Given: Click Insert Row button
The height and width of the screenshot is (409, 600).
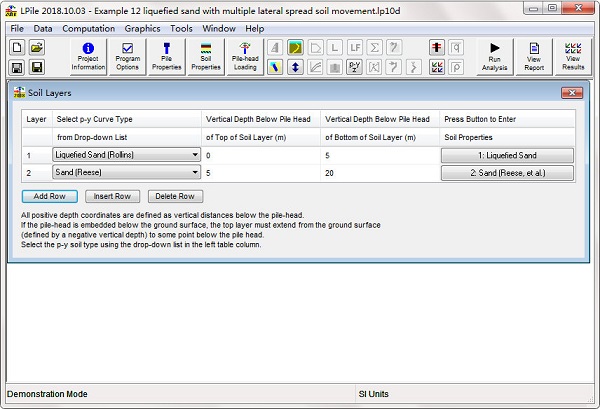Looking at the screenshot, I should pos(112,196).
